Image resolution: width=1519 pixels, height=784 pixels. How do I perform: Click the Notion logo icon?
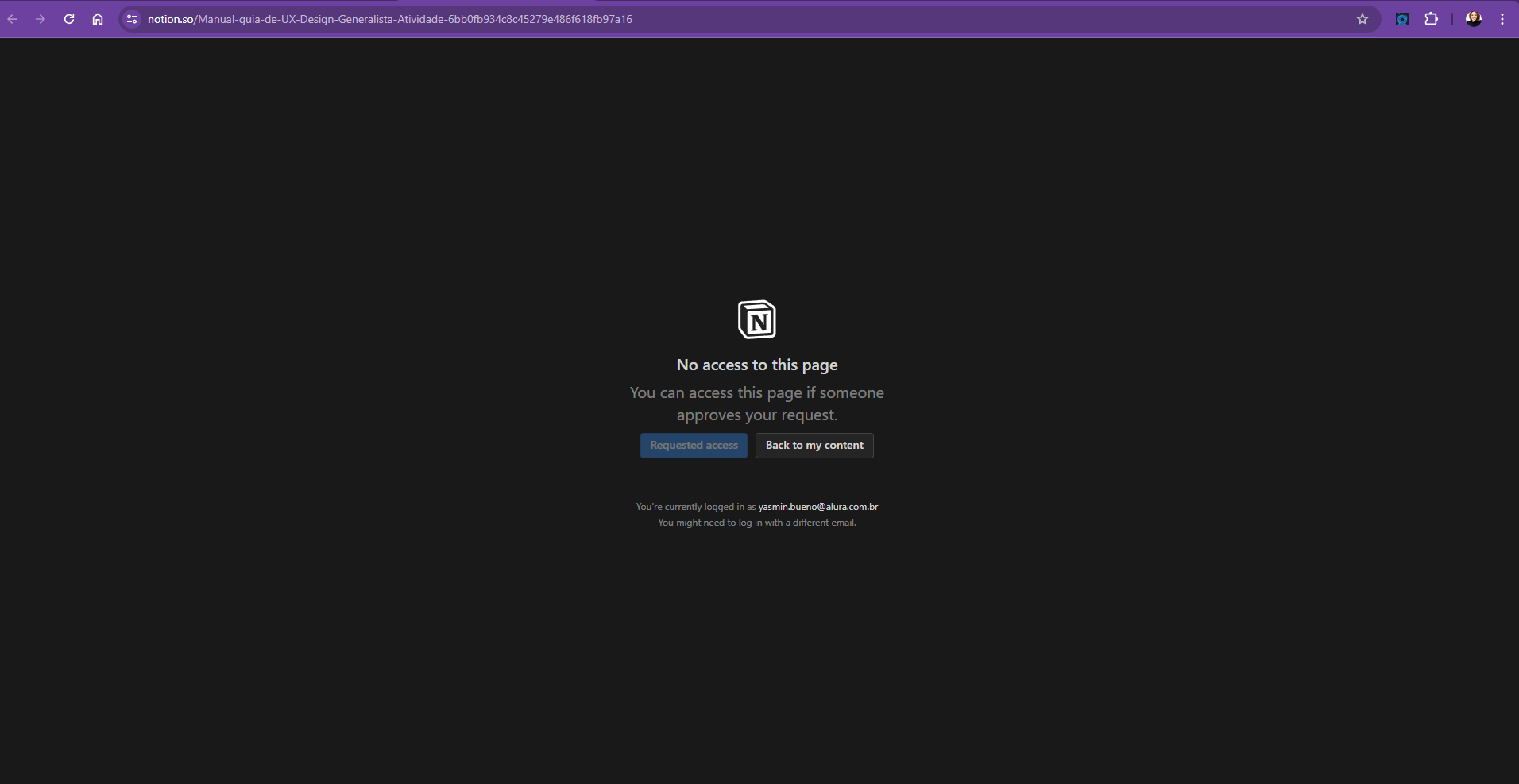[757, 319]
